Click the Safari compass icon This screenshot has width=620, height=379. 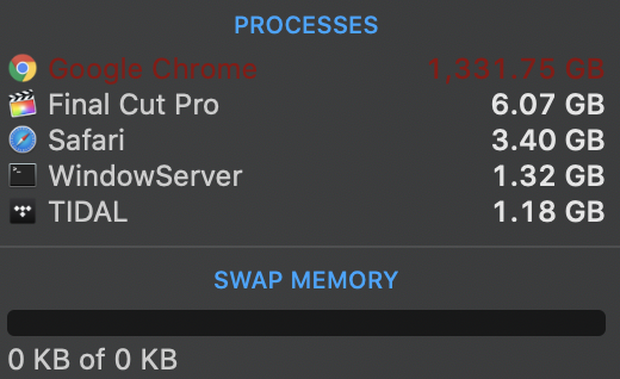pyautogui.click(x=23, y=140)
